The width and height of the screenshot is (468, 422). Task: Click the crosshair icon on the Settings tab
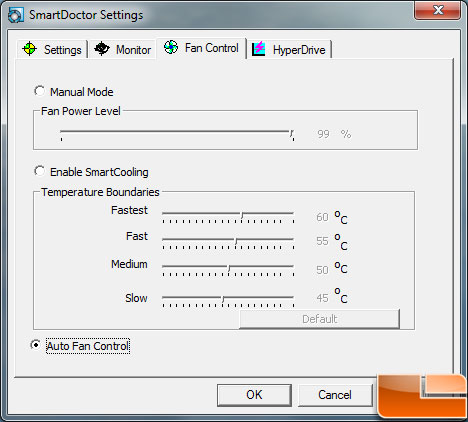tap(29, 49)
